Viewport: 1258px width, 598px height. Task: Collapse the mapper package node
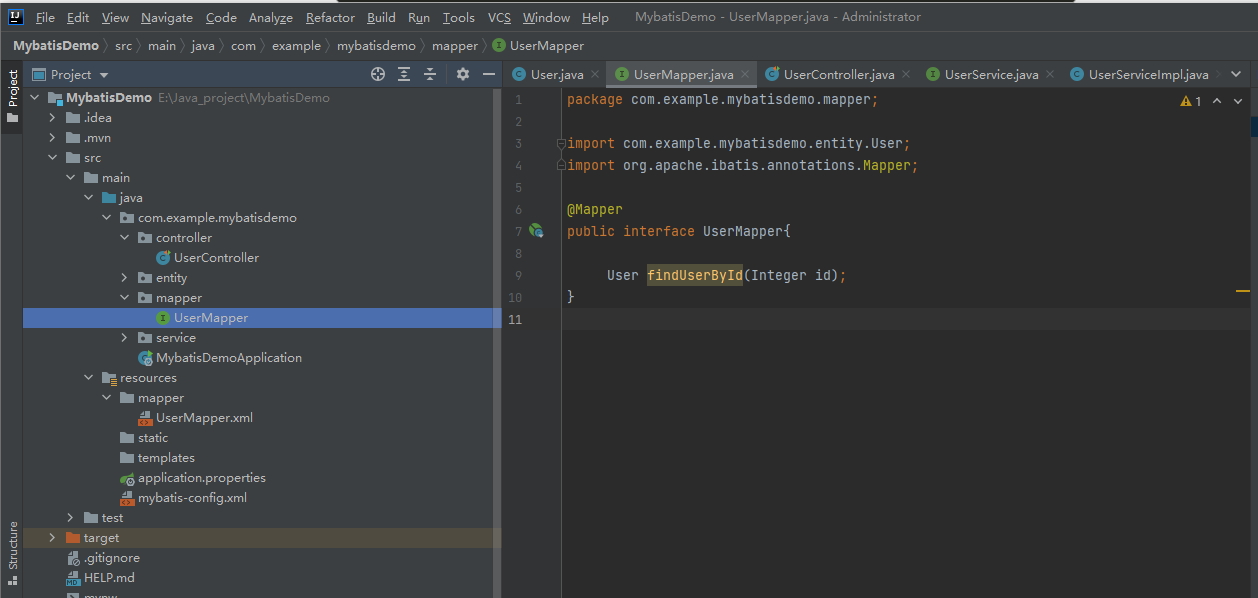tap(124, 297)
